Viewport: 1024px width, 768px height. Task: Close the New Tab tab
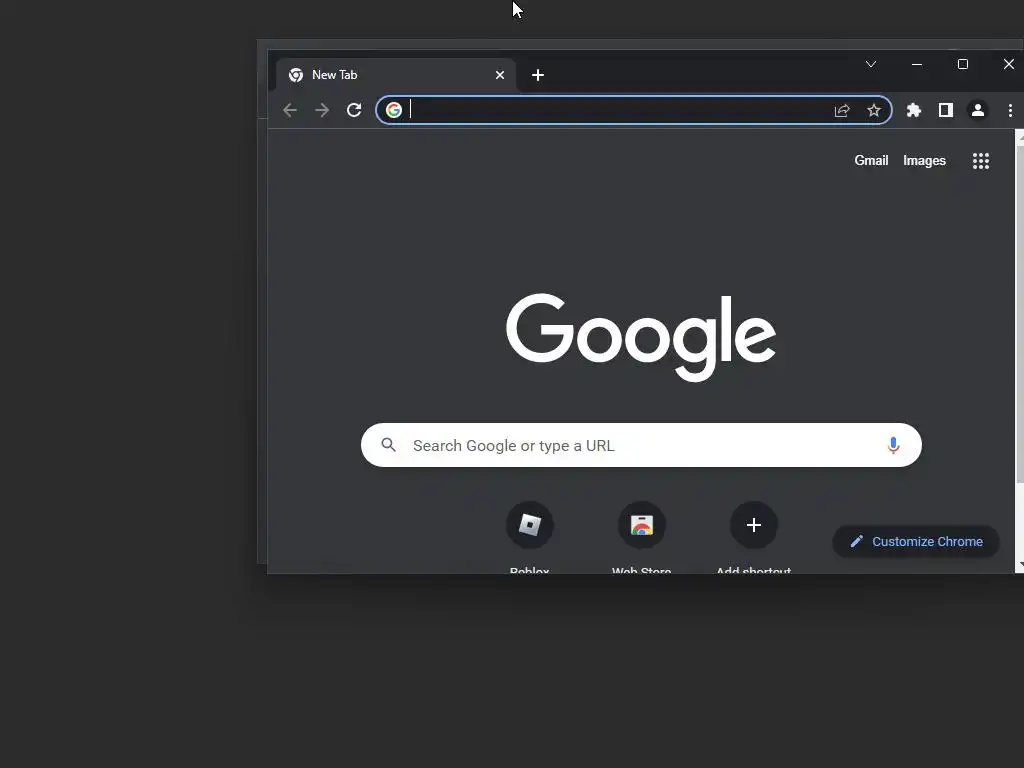(500, 75)
